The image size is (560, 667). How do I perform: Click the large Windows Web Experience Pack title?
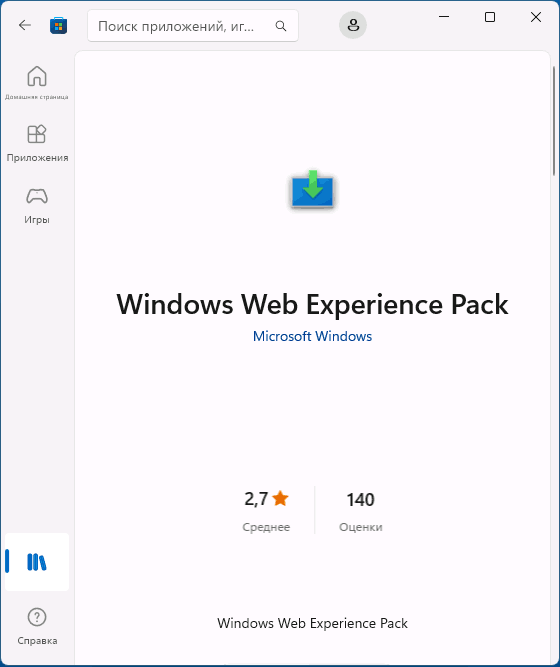(x=312, y=305)
